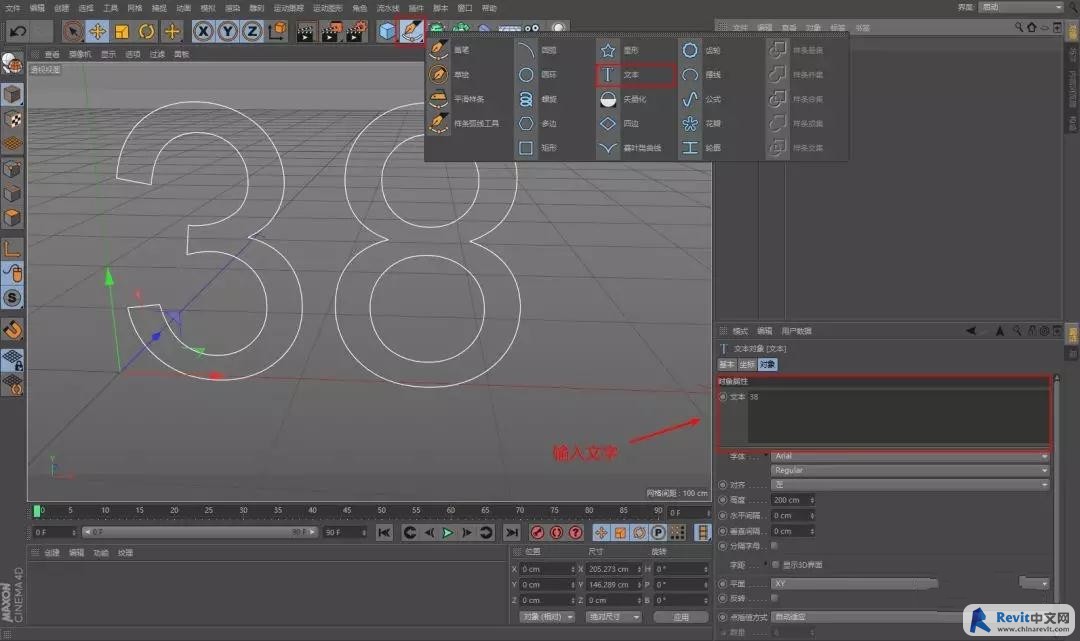
Task: Click the Make Editable icon in left toolbar
Action: click(x=12, y=64)
